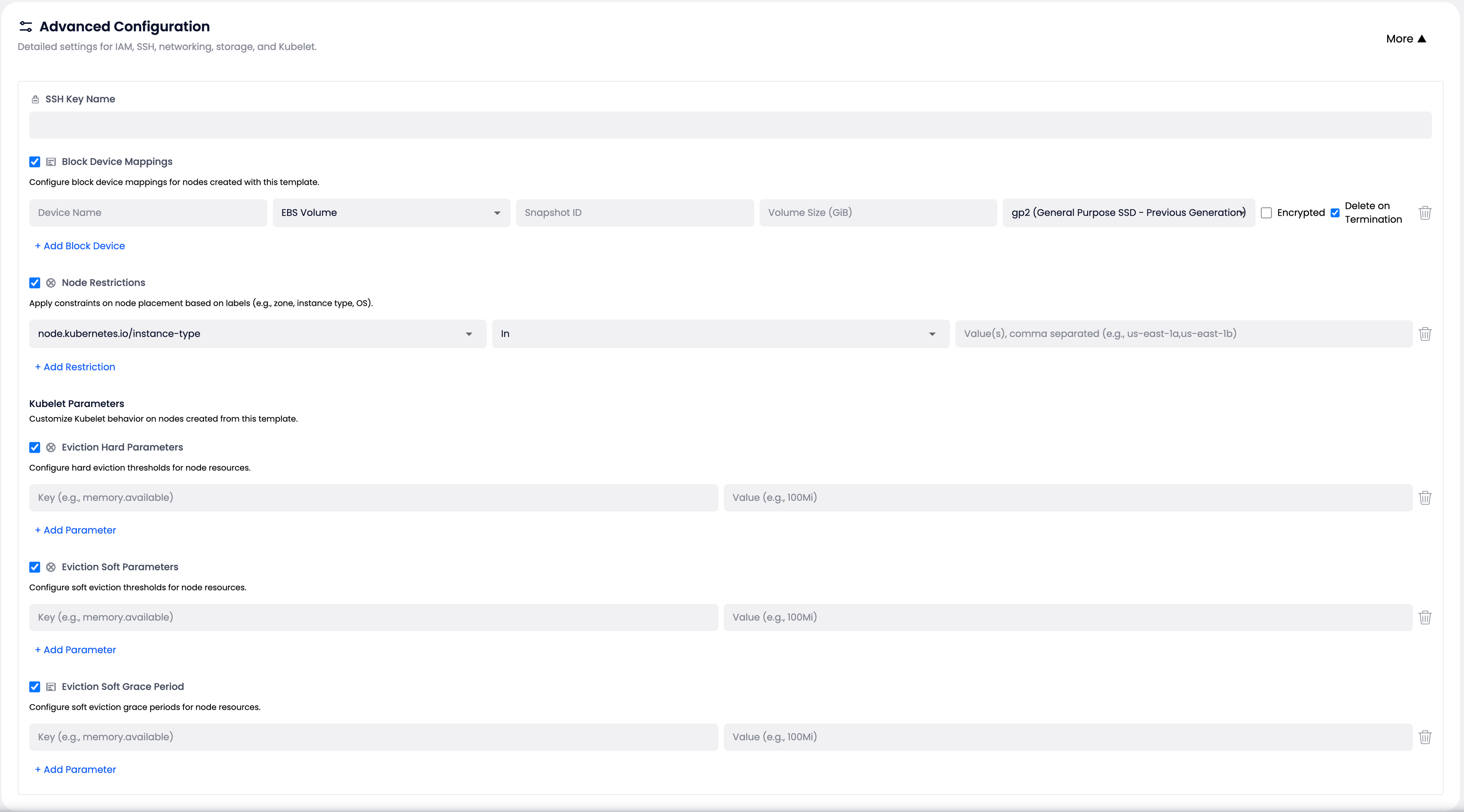Click the circled-x icon beside Node Restrictions

coord(51,283)
